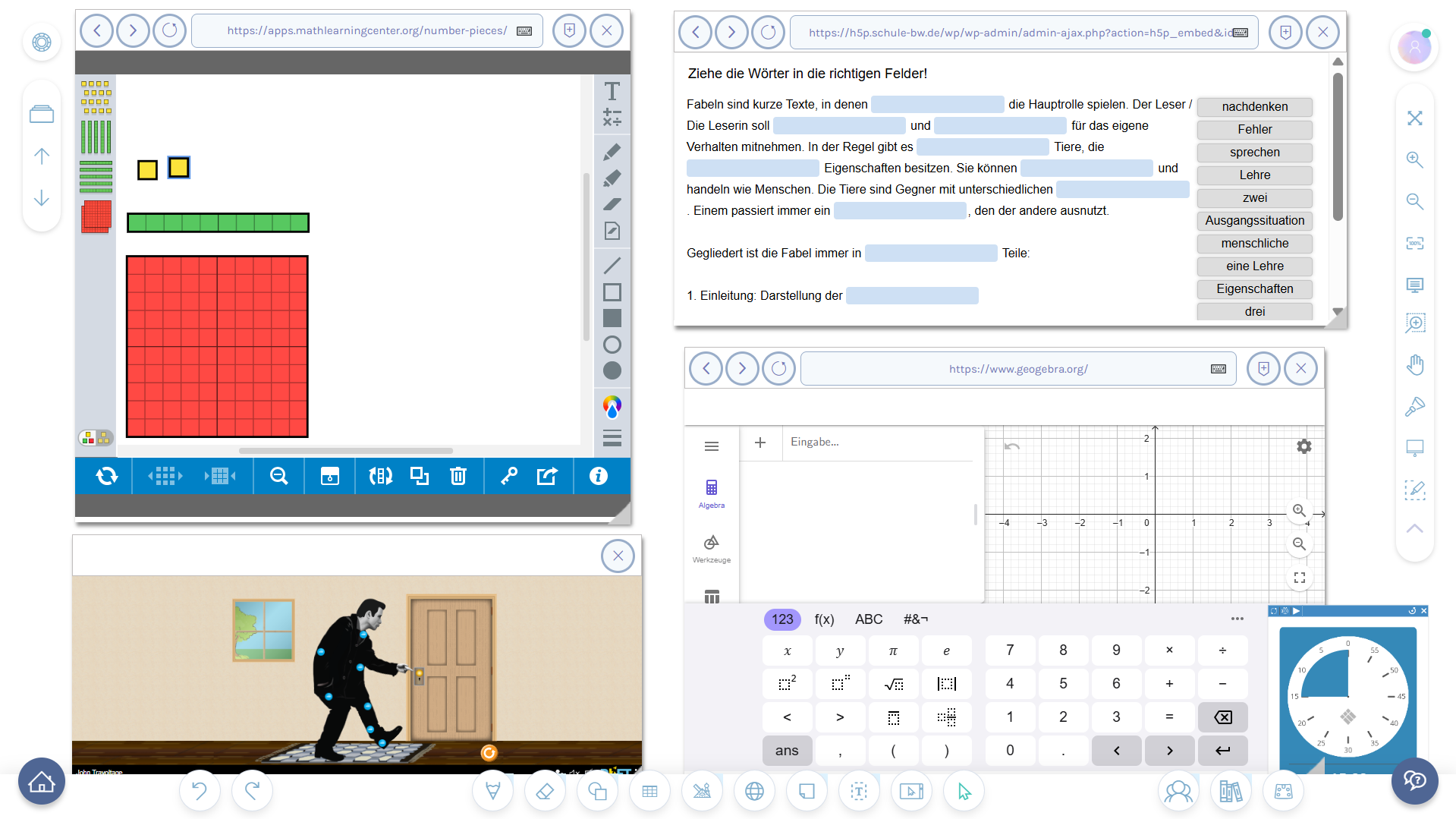Switch to GeoGebra Werkzeuge view

[712, 549]
